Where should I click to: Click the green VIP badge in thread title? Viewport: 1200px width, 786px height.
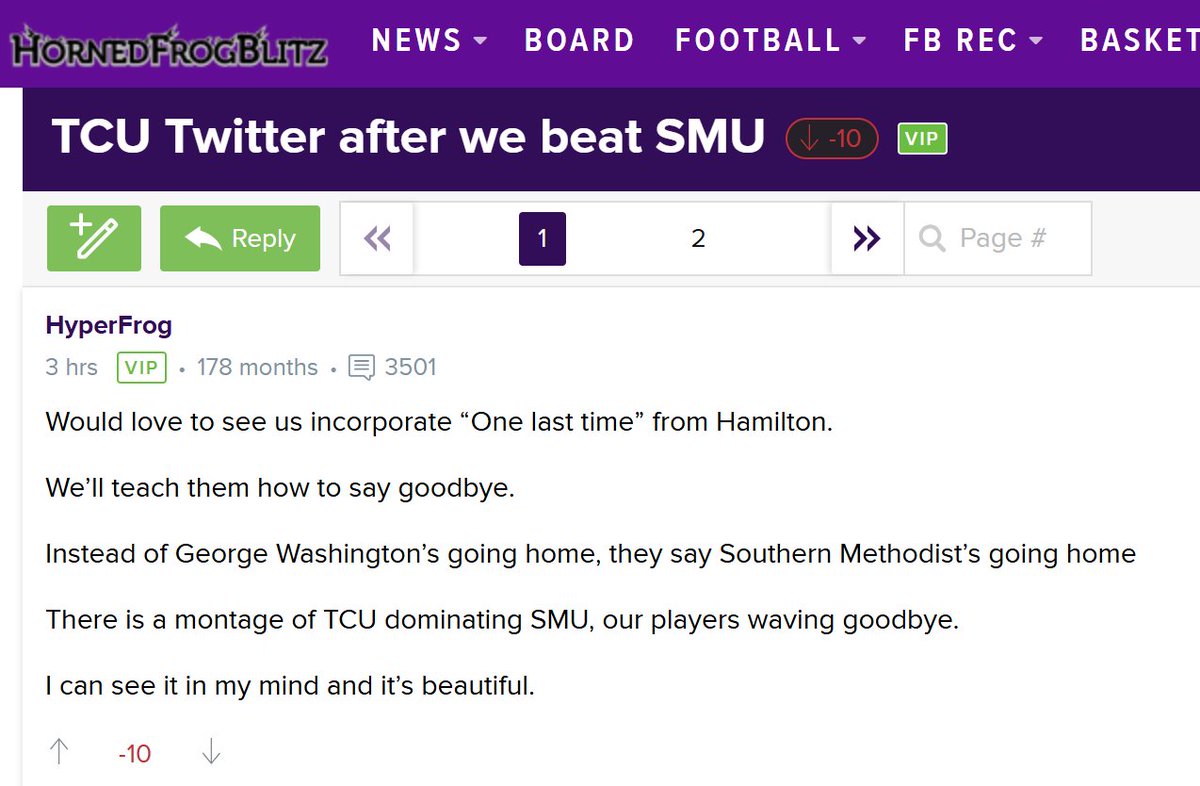[x=922, y=139]
